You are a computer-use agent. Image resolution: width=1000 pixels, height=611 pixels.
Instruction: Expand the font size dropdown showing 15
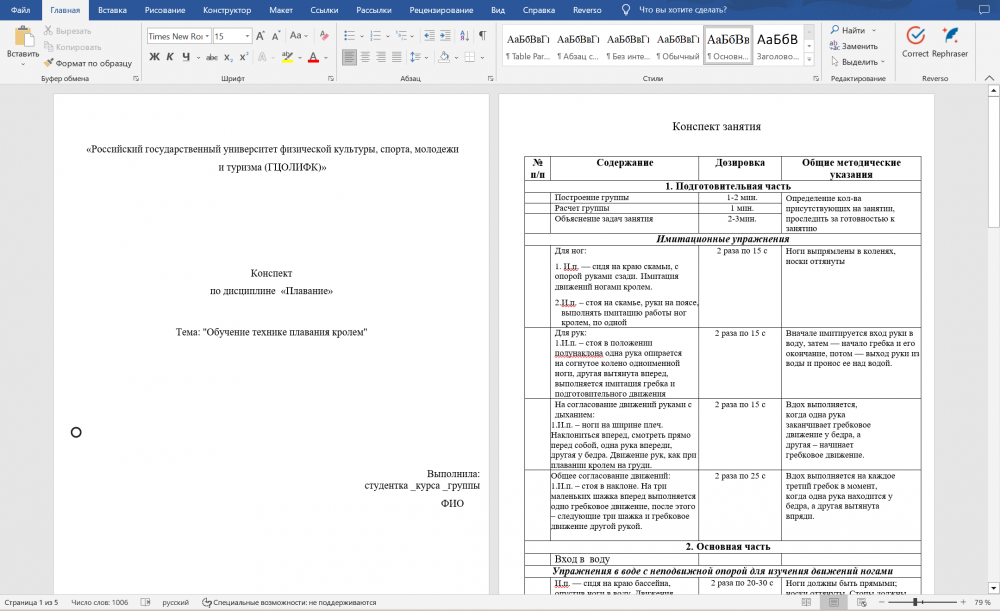click(x=245, y=36)
